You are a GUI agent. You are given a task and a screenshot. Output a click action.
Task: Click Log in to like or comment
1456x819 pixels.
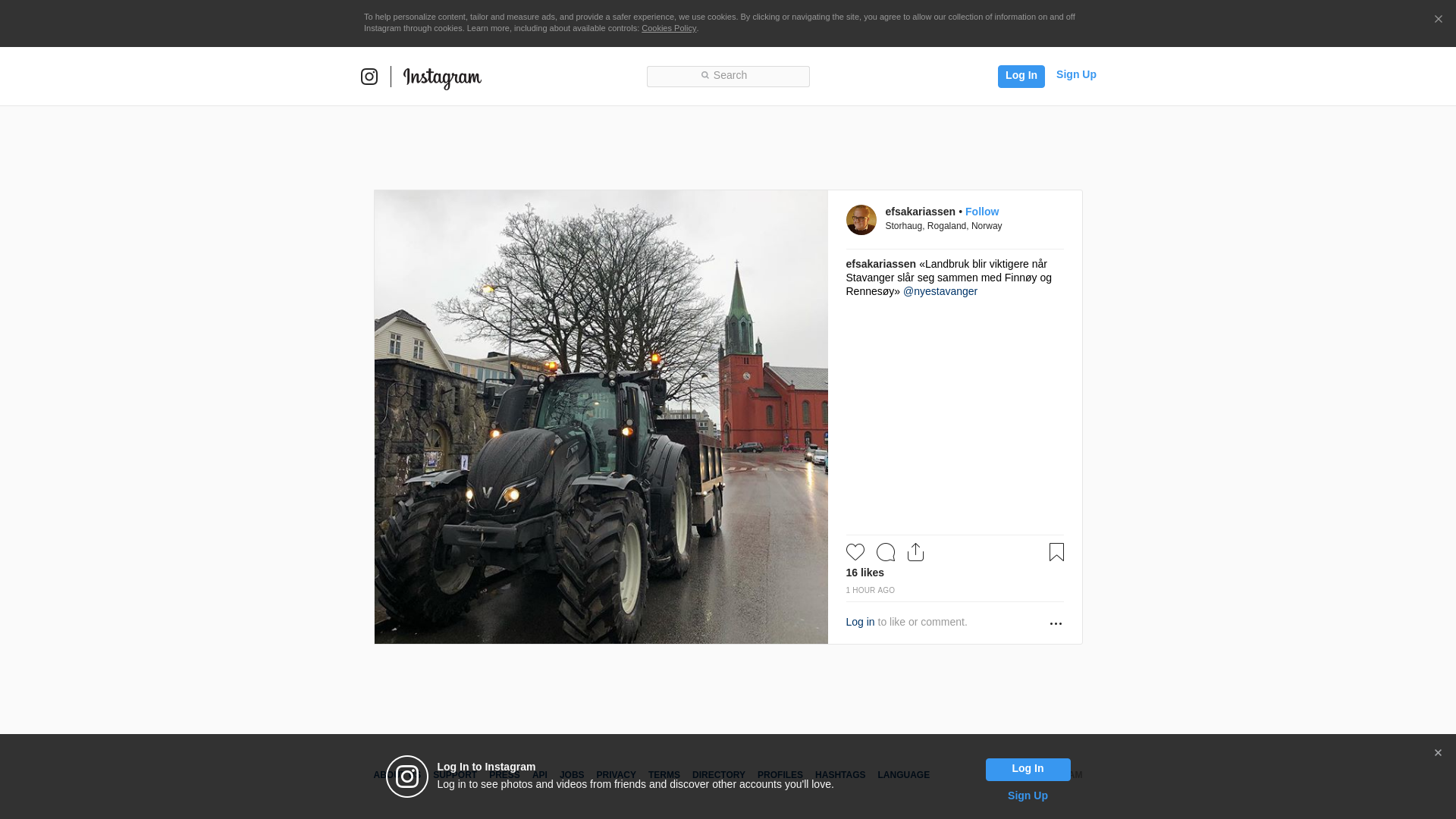point(860,622)
